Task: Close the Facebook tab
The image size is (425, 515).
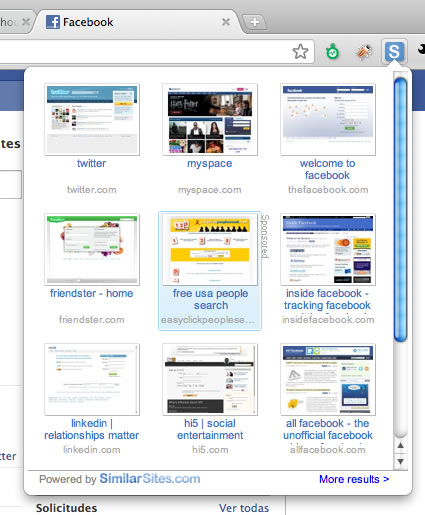Action: tap(226, 22)
